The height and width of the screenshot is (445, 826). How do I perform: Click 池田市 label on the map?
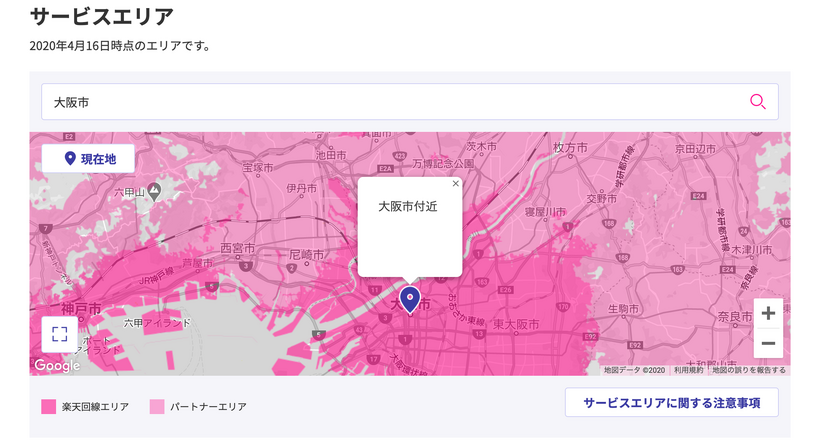(x=331, y=155)
